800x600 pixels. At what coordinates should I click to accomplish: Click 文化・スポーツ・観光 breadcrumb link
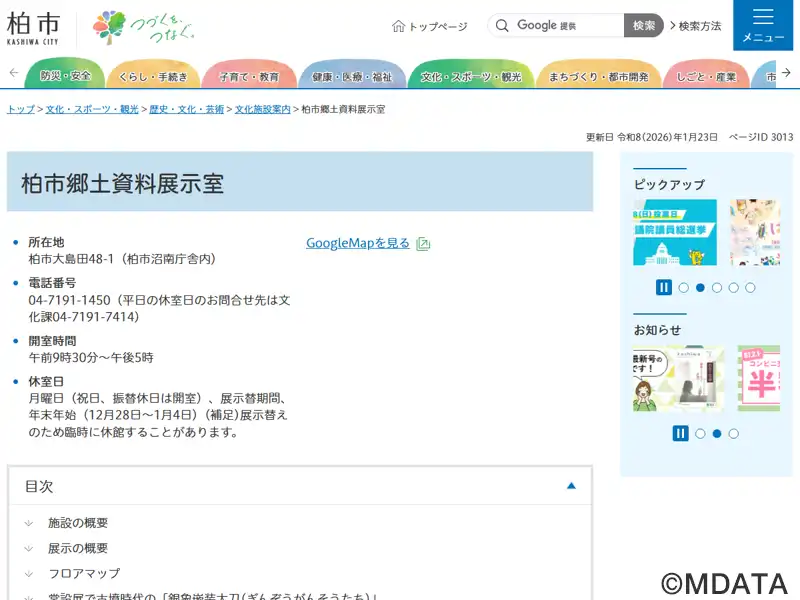[92, 109]
